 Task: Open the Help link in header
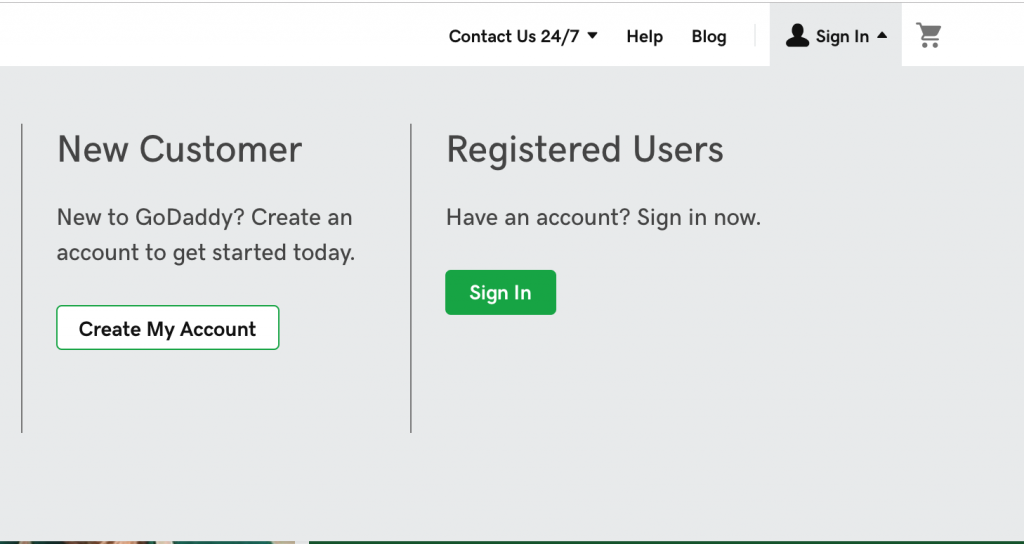645,37
